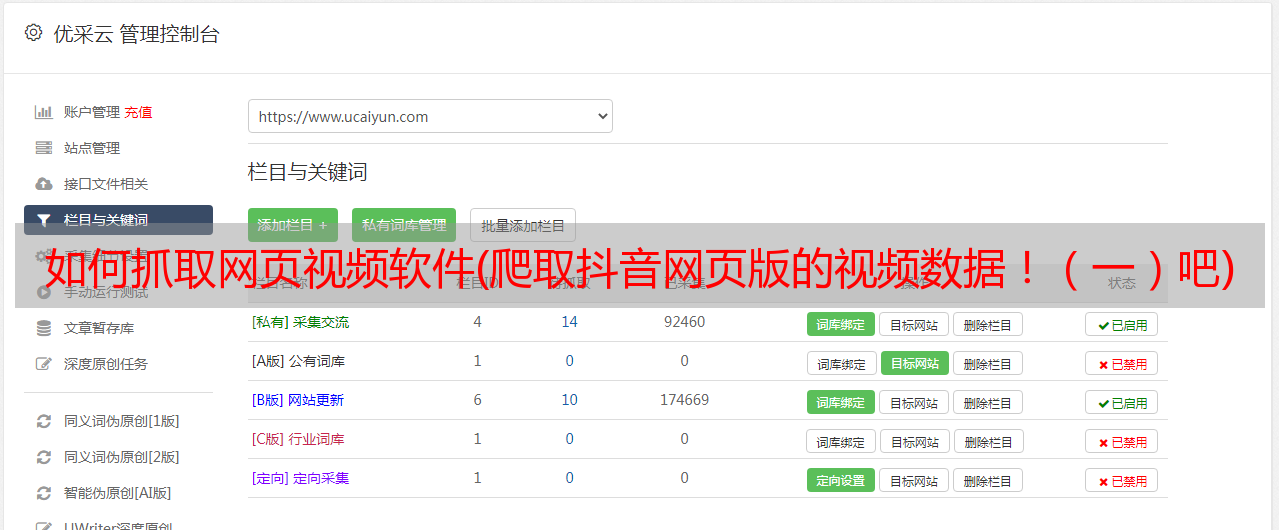Open the site URL dropdown https://www.ucaiyun.com
Screen dimensions: 1279x530
[x=430, y=116]
